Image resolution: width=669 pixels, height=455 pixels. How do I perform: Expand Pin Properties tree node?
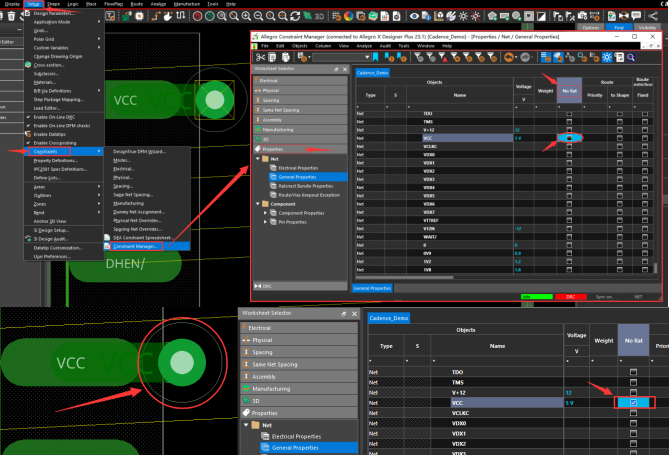point(265,222)
